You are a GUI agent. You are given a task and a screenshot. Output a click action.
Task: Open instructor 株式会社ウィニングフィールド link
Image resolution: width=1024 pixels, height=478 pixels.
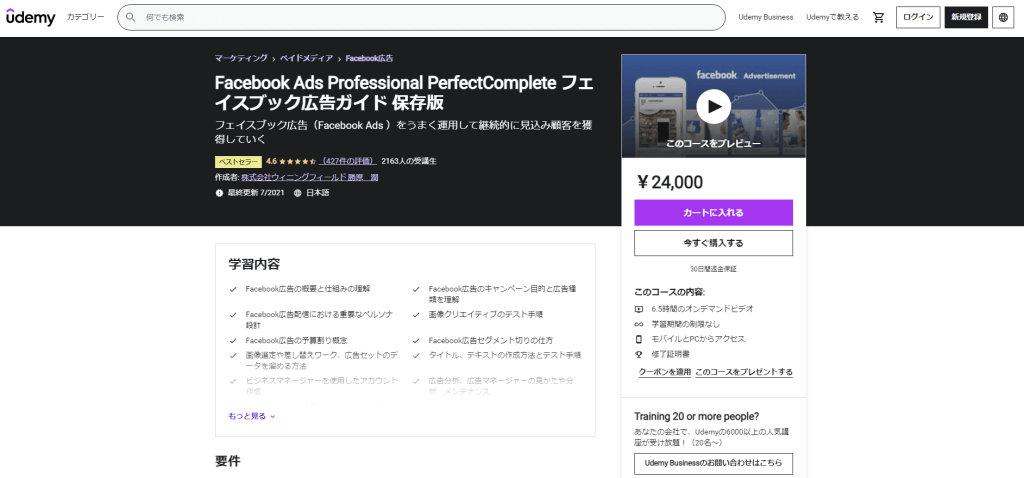pyautogui.click(x=310, y=177)
